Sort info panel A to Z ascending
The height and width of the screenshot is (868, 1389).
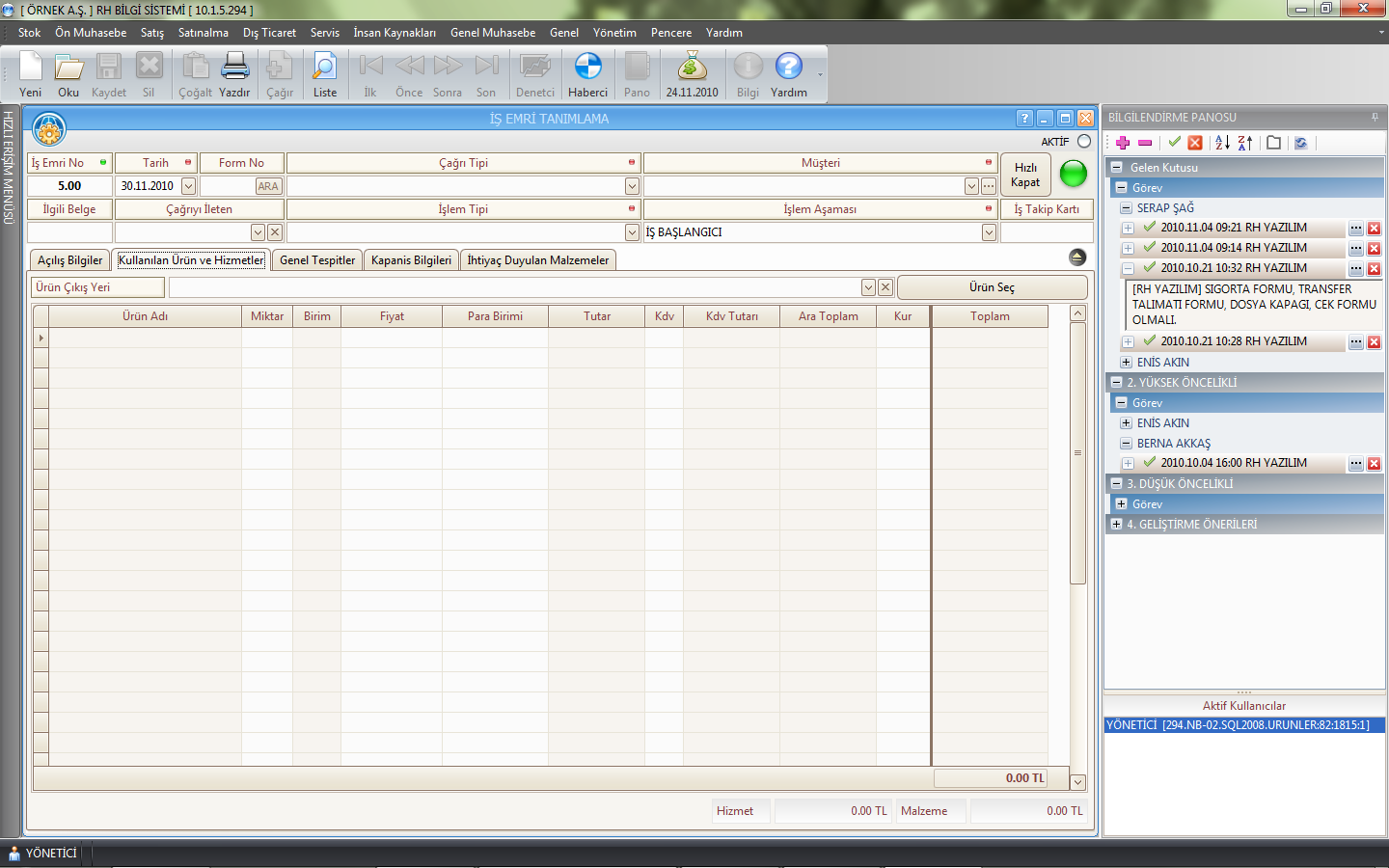pos(1222,143)
